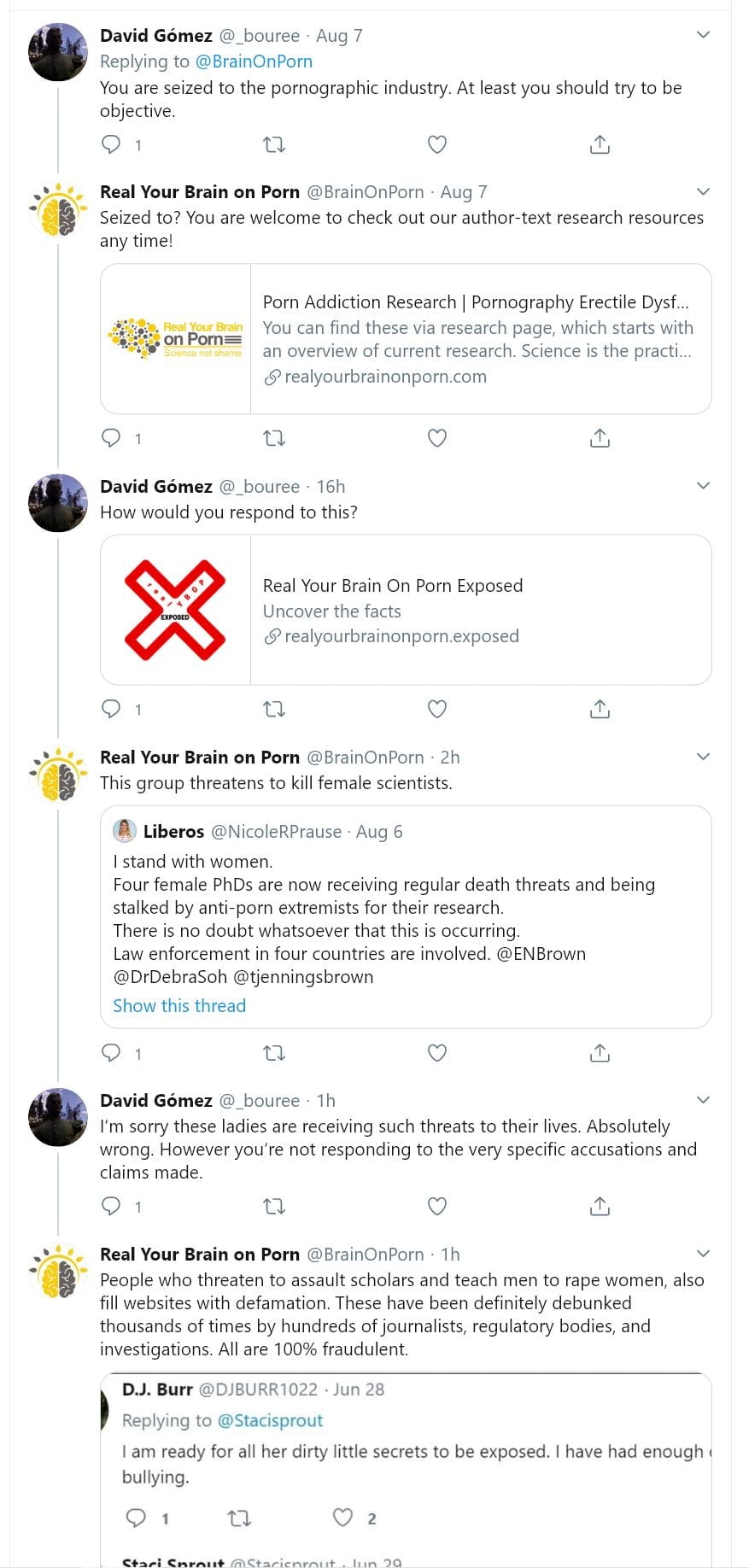
Task: Expand menu chevron on the 16h tweet
Action: 703,486
